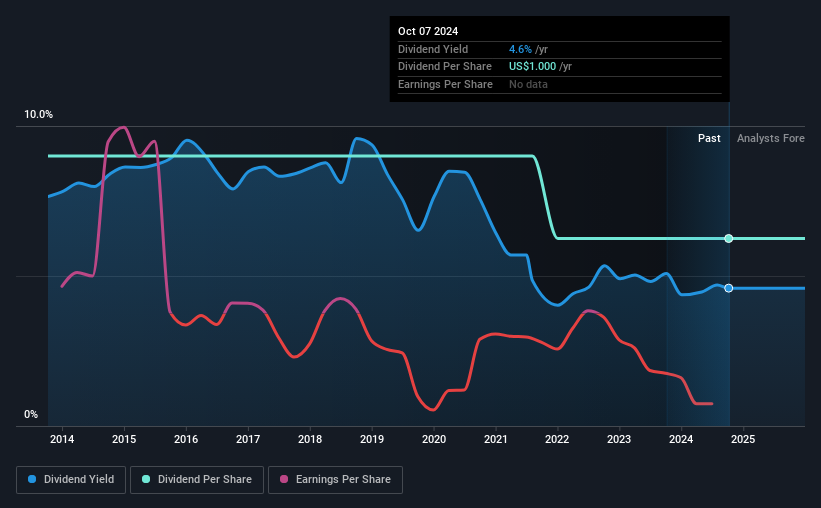Click the 2025 x-axis label
The height and width of the screenshot is (508, 821).
[x=743, y=439]
